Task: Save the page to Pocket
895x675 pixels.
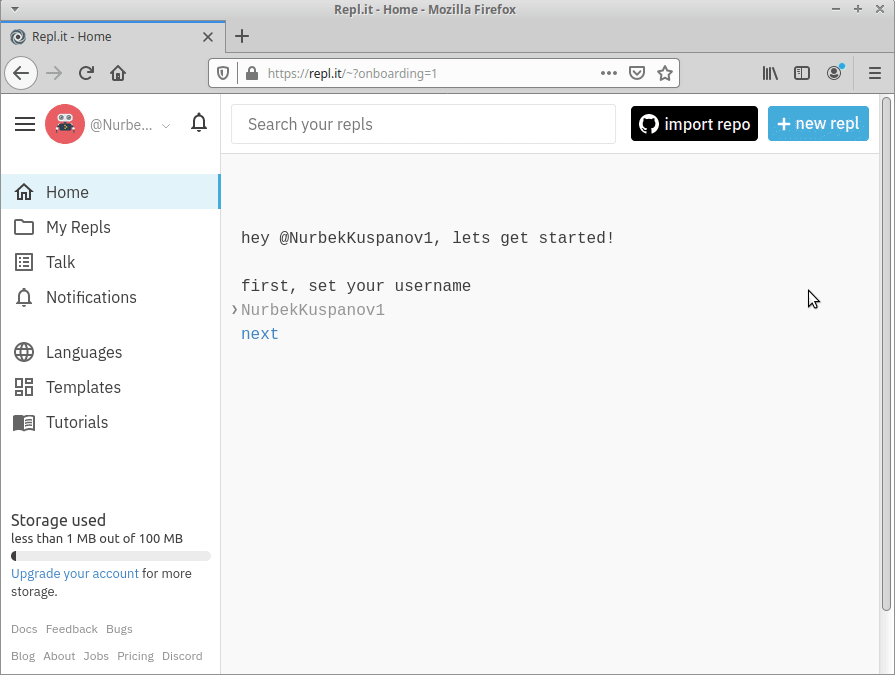Action: click(637, 73)
